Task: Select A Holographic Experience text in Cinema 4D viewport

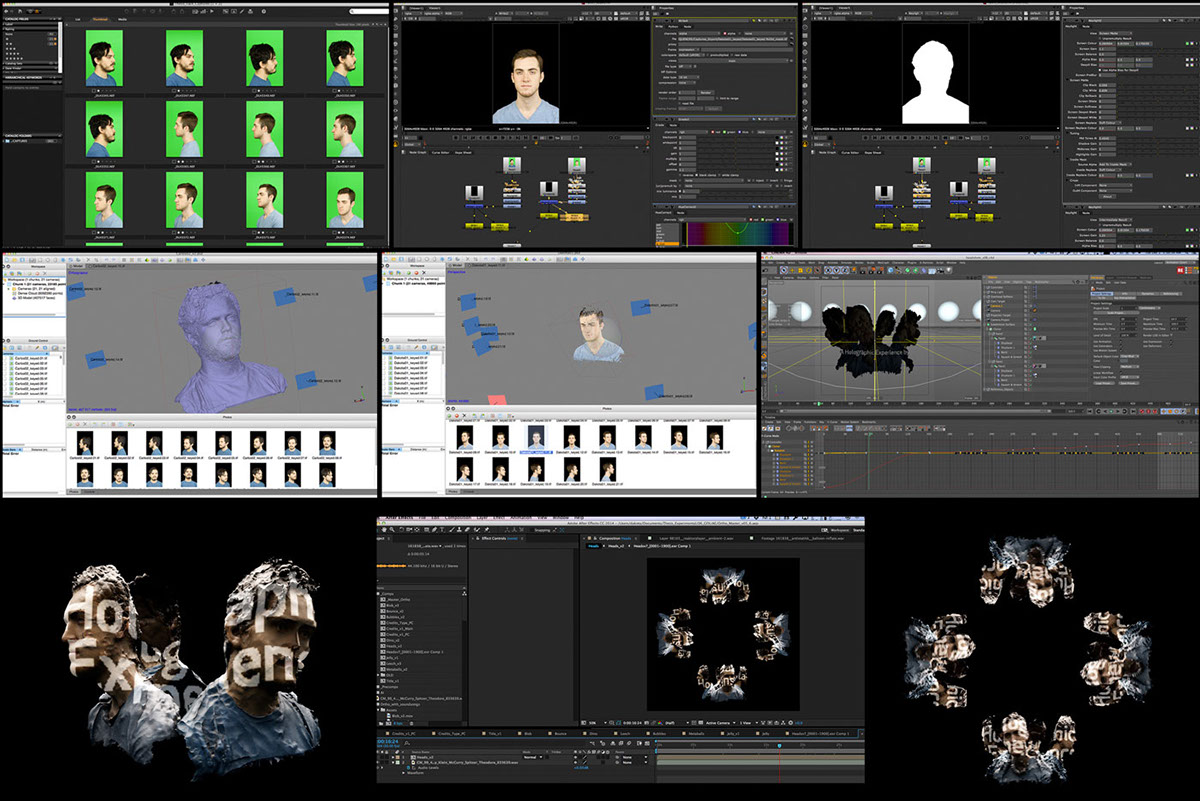Action: coord(874,353)
